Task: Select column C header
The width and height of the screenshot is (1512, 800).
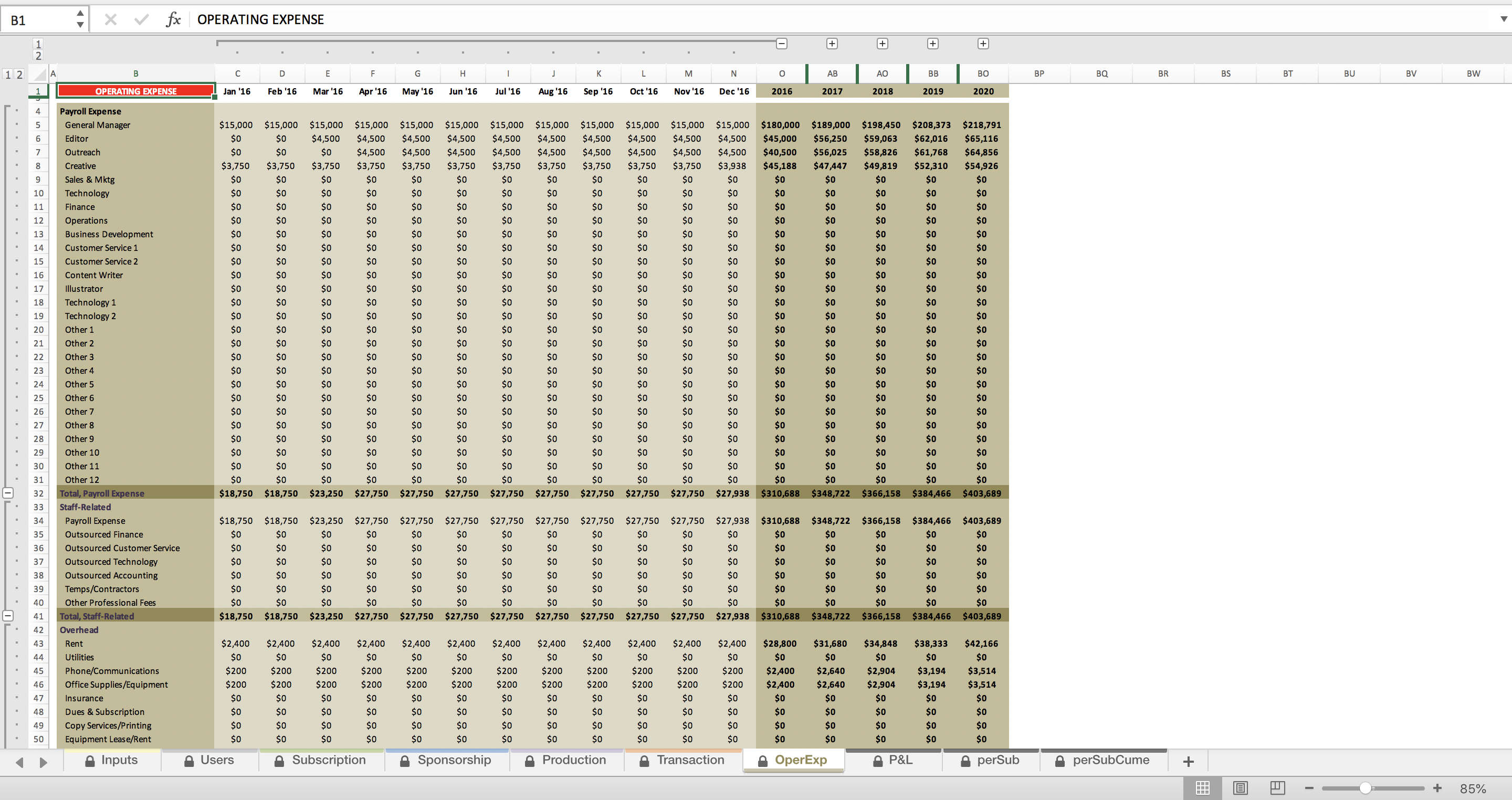Action: tap(237, 74)
